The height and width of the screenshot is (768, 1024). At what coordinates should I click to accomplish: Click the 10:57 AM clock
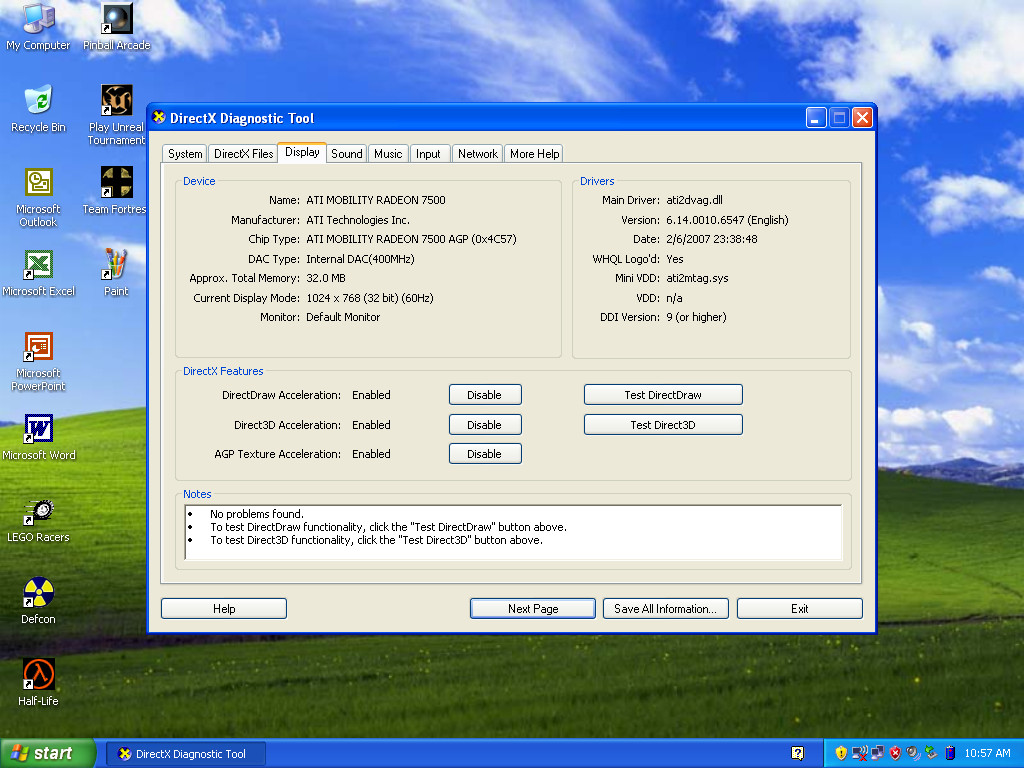pos(987,753)
